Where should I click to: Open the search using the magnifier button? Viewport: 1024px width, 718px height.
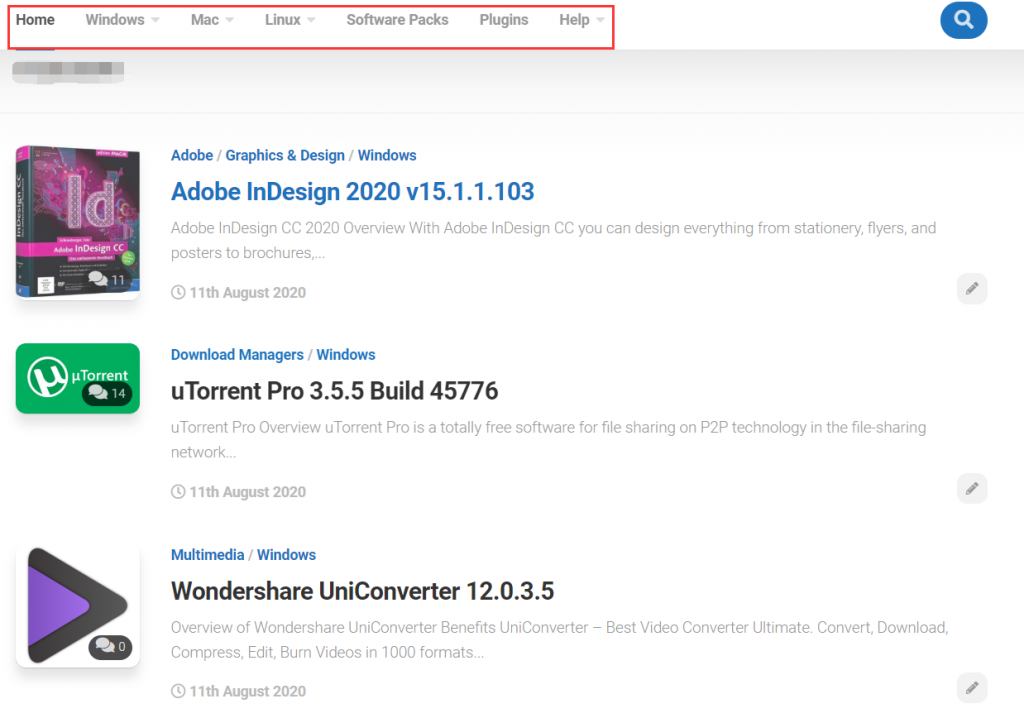pyautogui.click(x=963, y=20)
